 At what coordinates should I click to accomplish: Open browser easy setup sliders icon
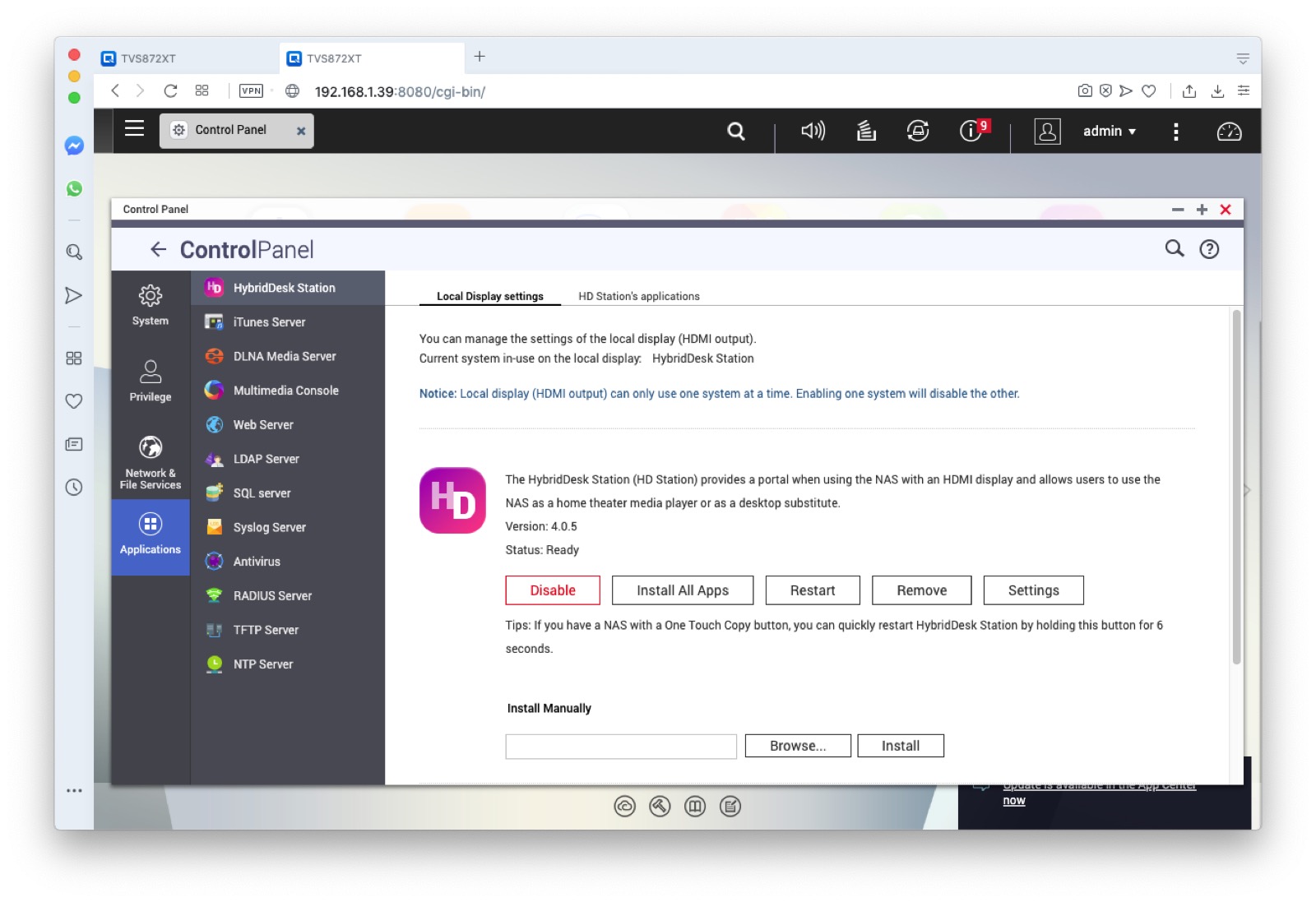coord(1244,90)
